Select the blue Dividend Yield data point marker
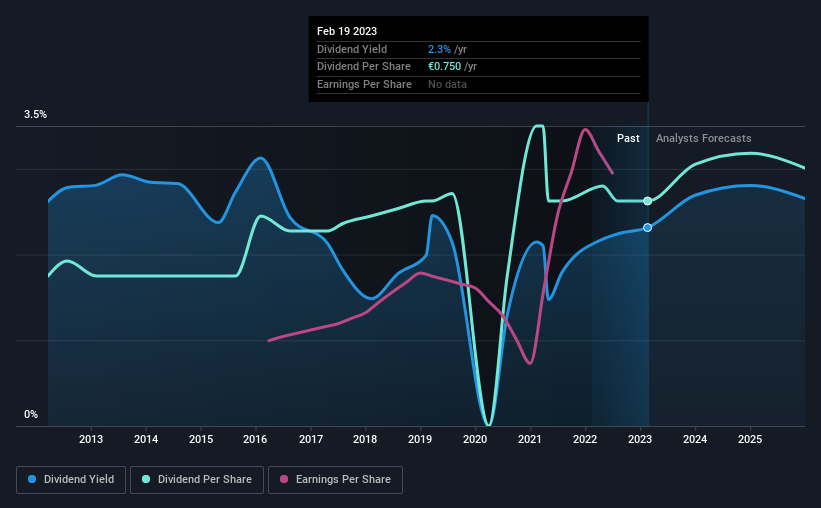This screenshot has height=508, width=821. (x=648, y=228)
